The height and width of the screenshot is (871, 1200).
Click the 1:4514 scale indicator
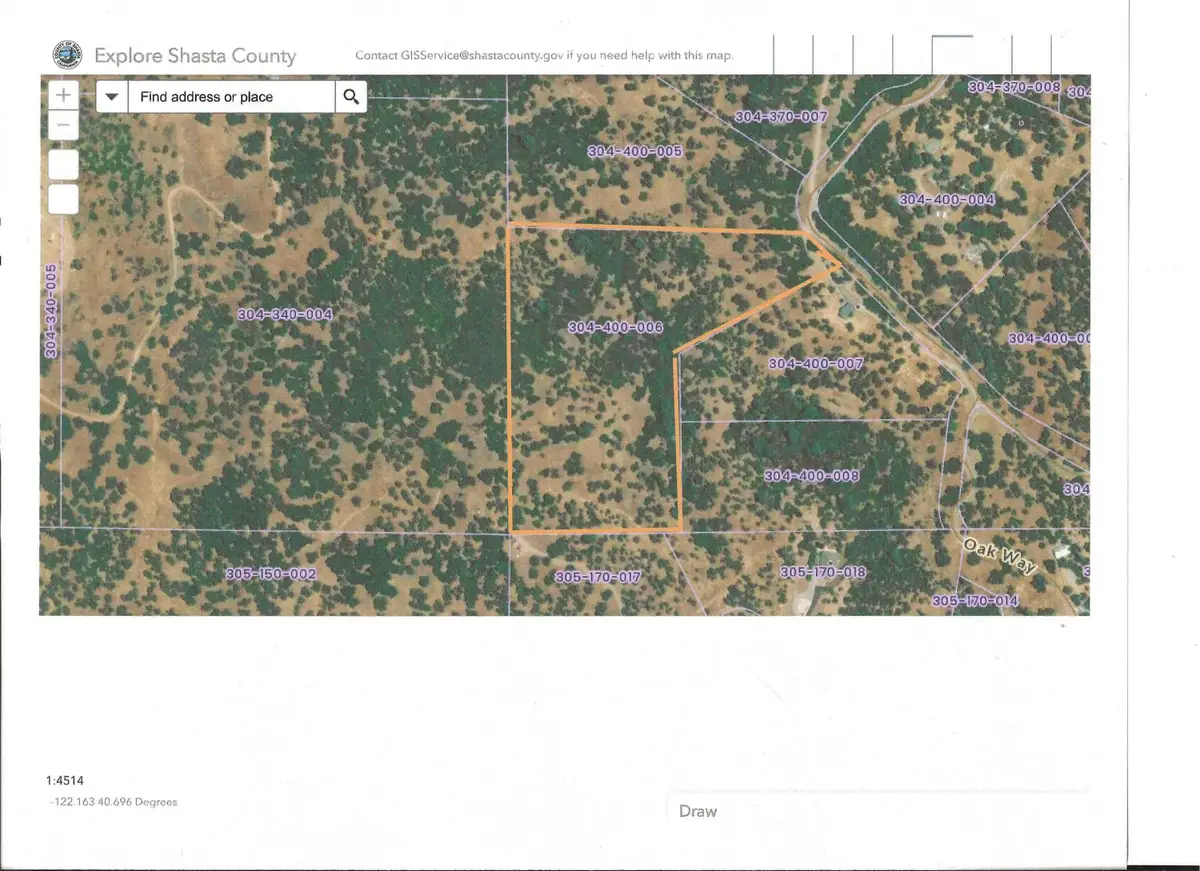click(66, 780)
